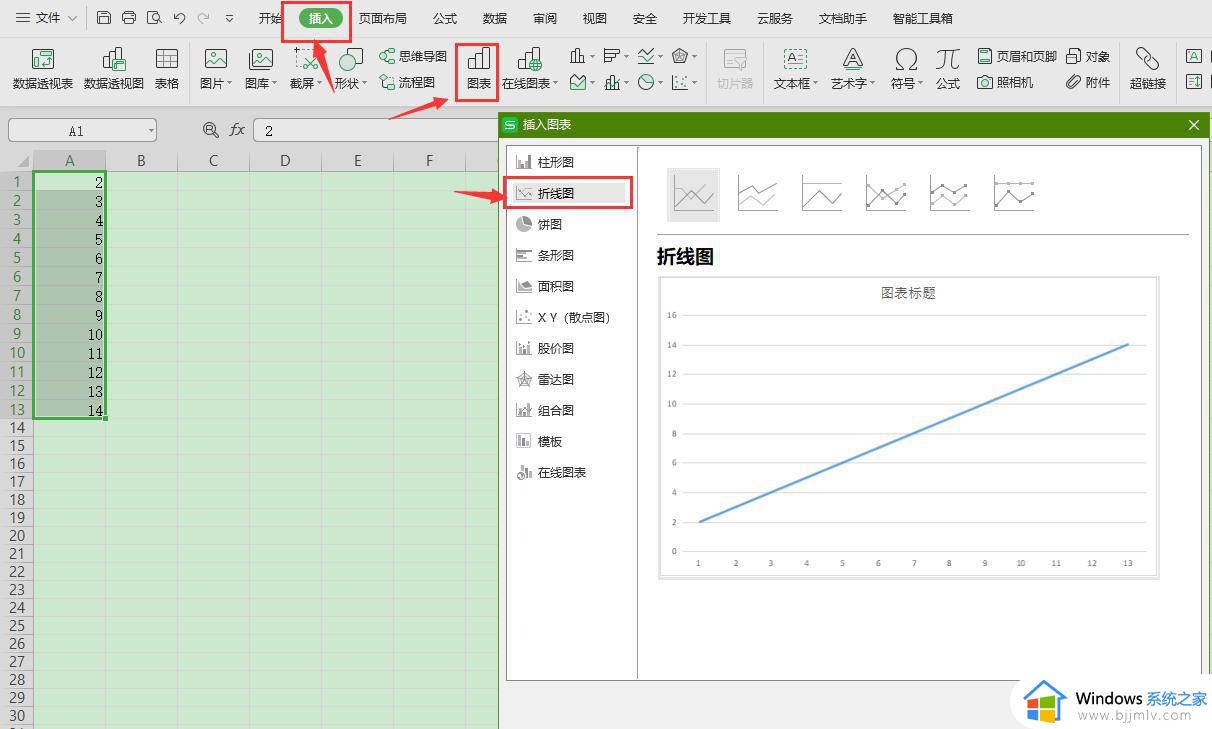Insert a 表格 table
Viewport: 1212px width, 729px height.
pyautogui.click(x=167, y=69)
